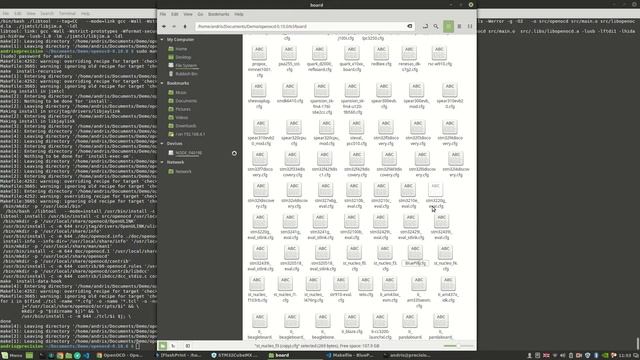
Task: Switch to the OpenOCD taskbar window
Action: 120,356
